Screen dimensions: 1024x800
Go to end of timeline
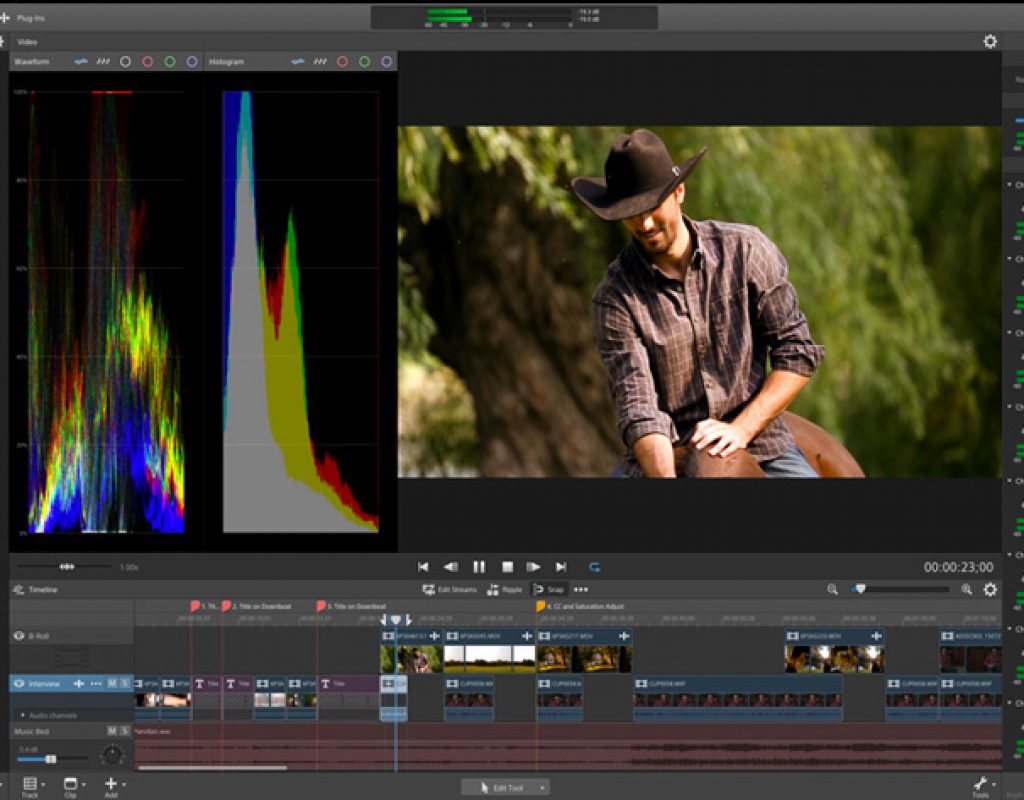[x=561, y=567]
